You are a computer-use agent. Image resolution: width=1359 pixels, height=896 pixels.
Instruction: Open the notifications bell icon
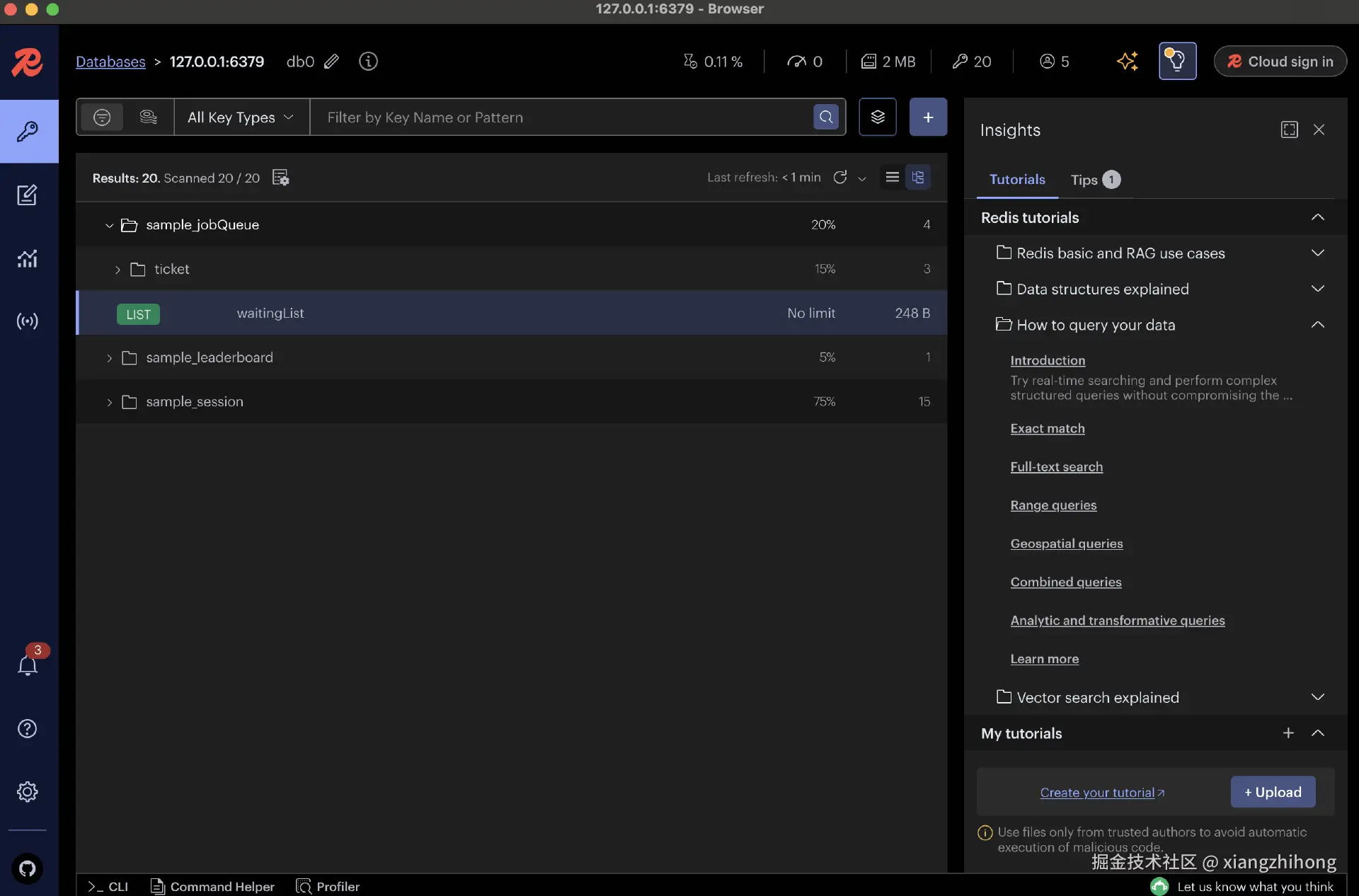coord(27,665)
